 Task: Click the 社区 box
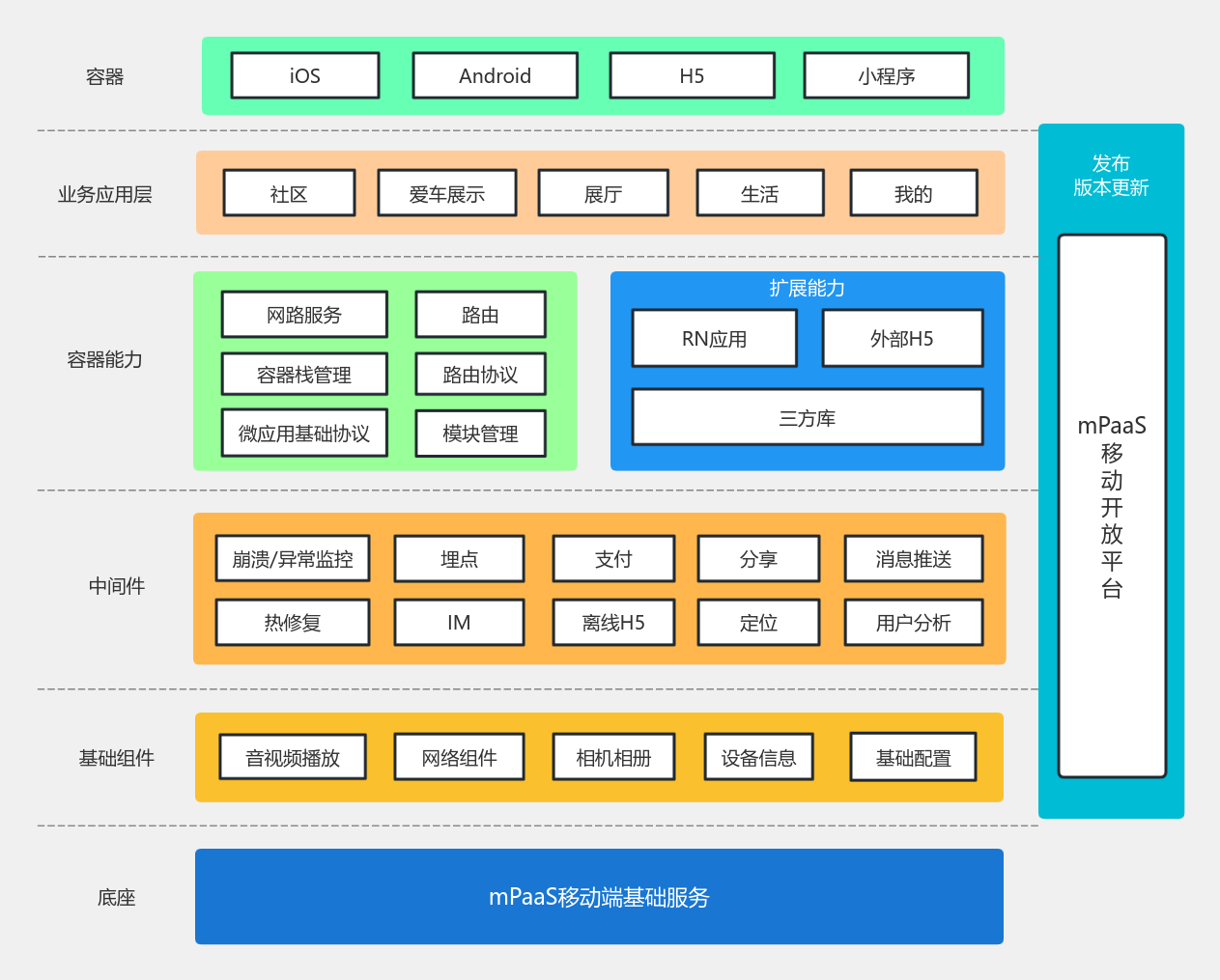289,193
